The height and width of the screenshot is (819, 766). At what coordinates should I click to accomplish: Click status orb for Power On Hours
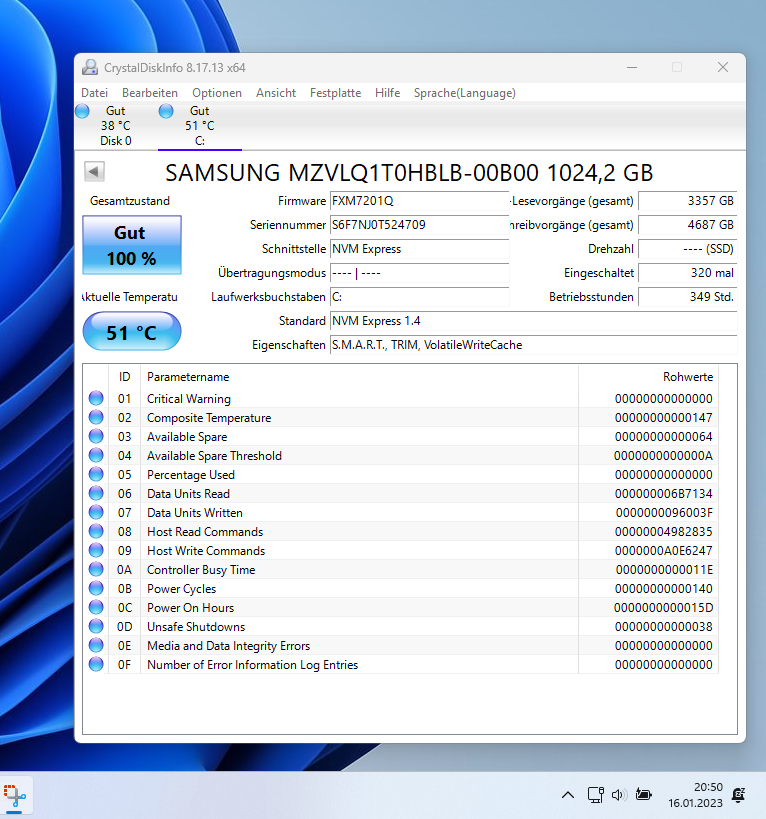click(x=96, y=607)
